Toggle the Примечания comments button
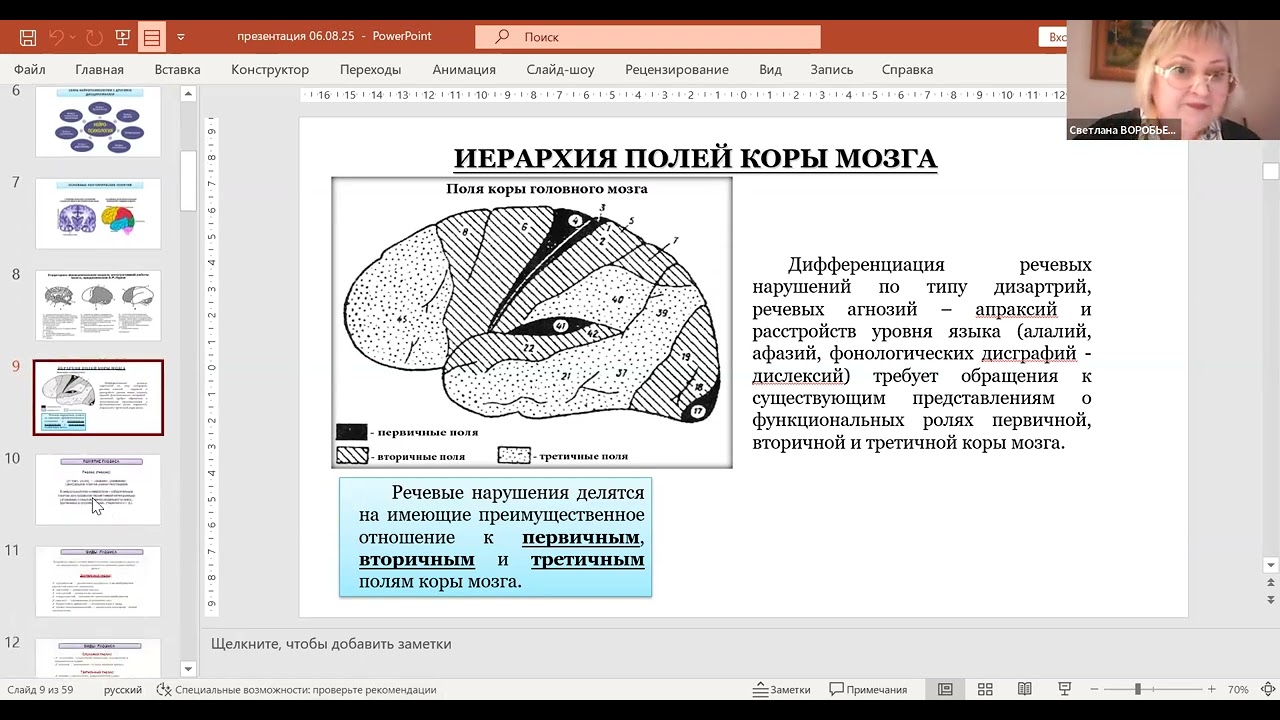Viewport: 1280px width, 720px height. pos(868,690)
